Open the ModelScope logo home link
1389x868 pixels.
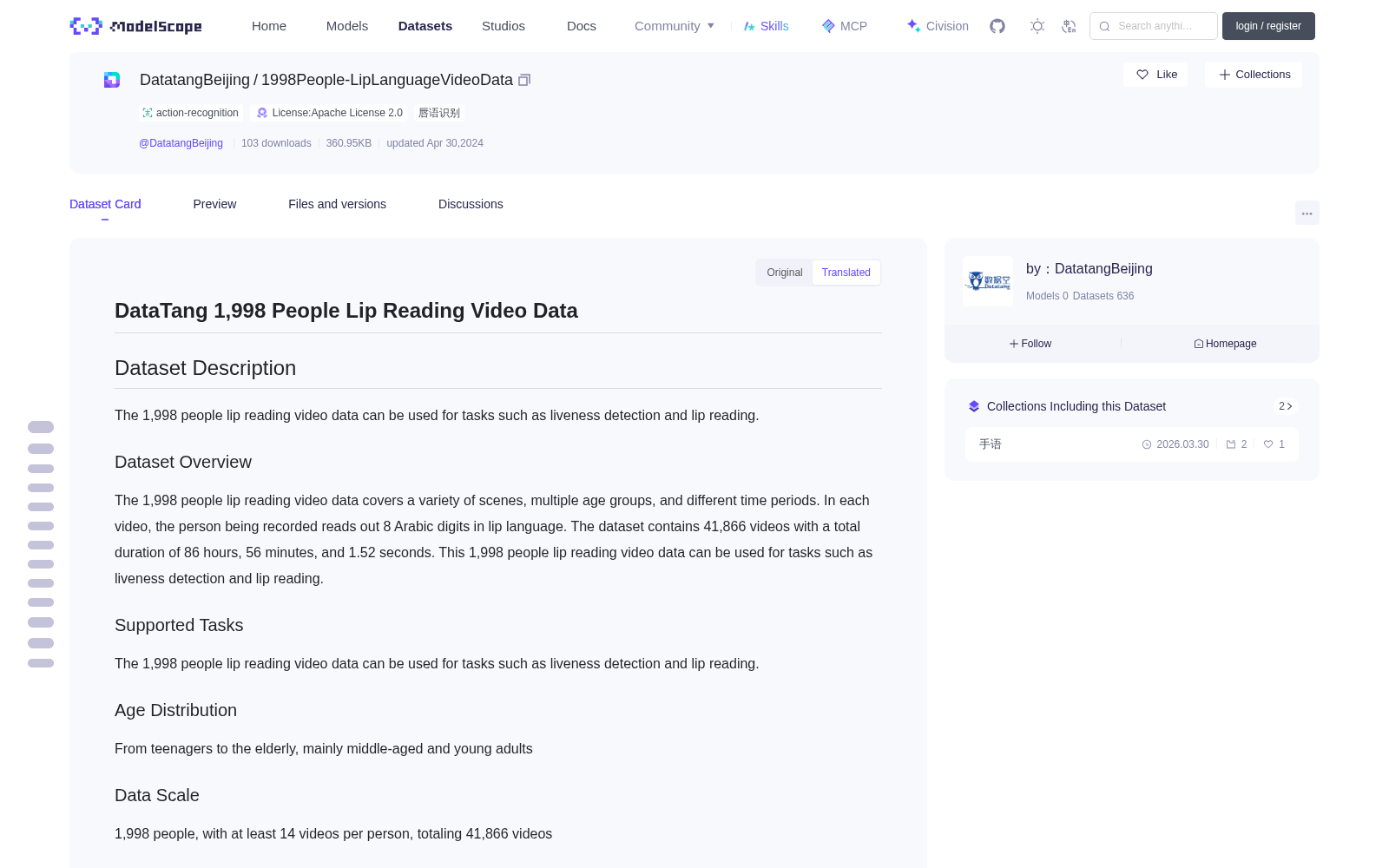[135, 26]
